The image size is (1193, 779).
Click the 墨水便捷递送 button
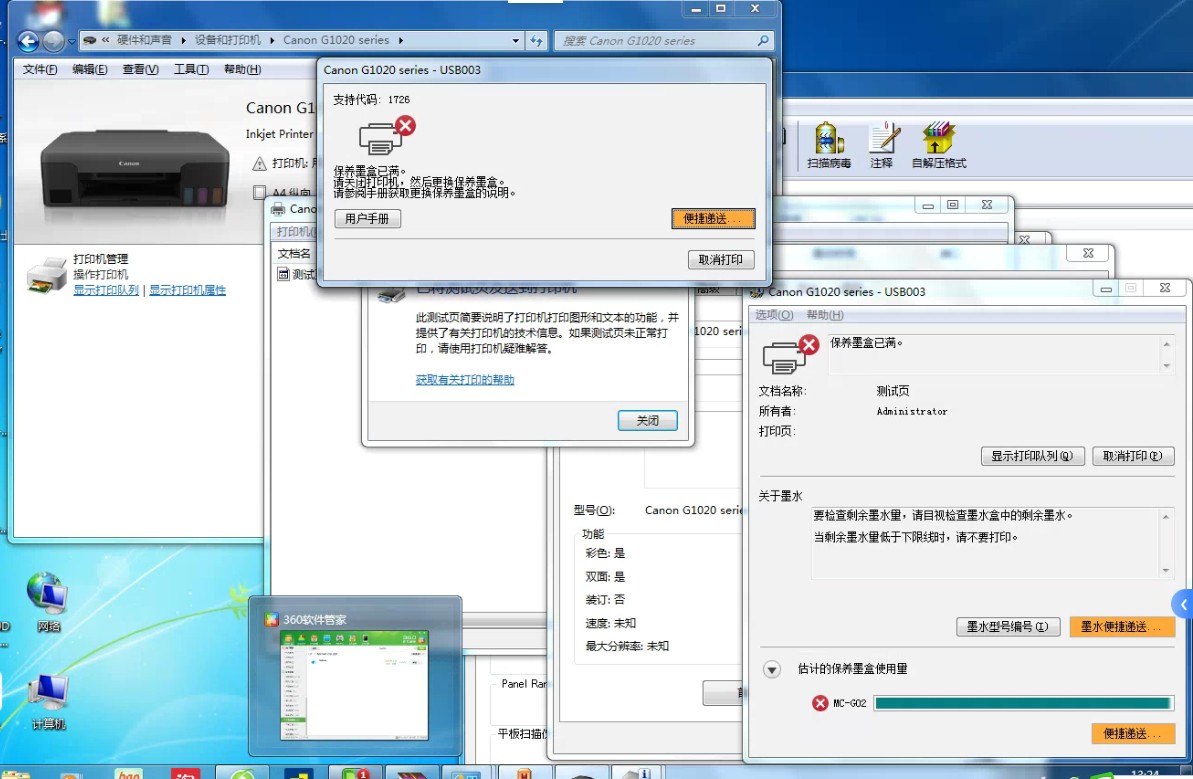pos(1122,627)
